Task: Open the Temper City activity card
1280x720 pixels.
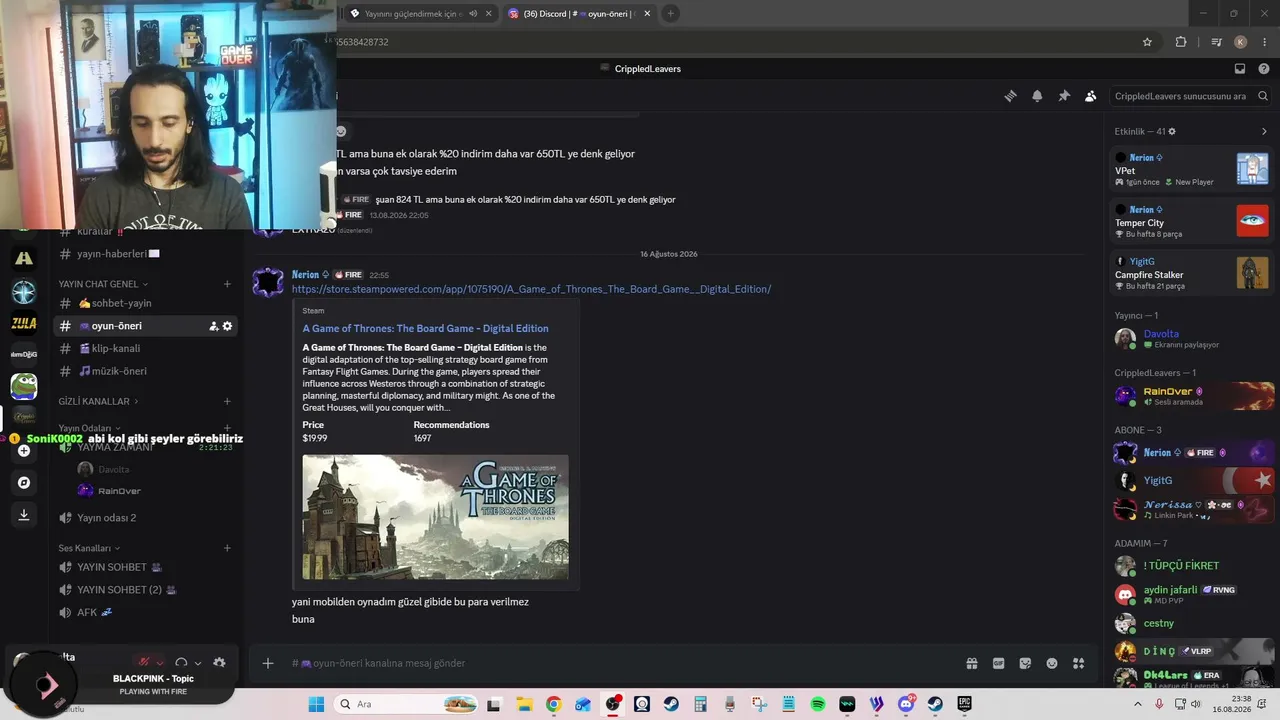Action: click(x=1192, y=221)
